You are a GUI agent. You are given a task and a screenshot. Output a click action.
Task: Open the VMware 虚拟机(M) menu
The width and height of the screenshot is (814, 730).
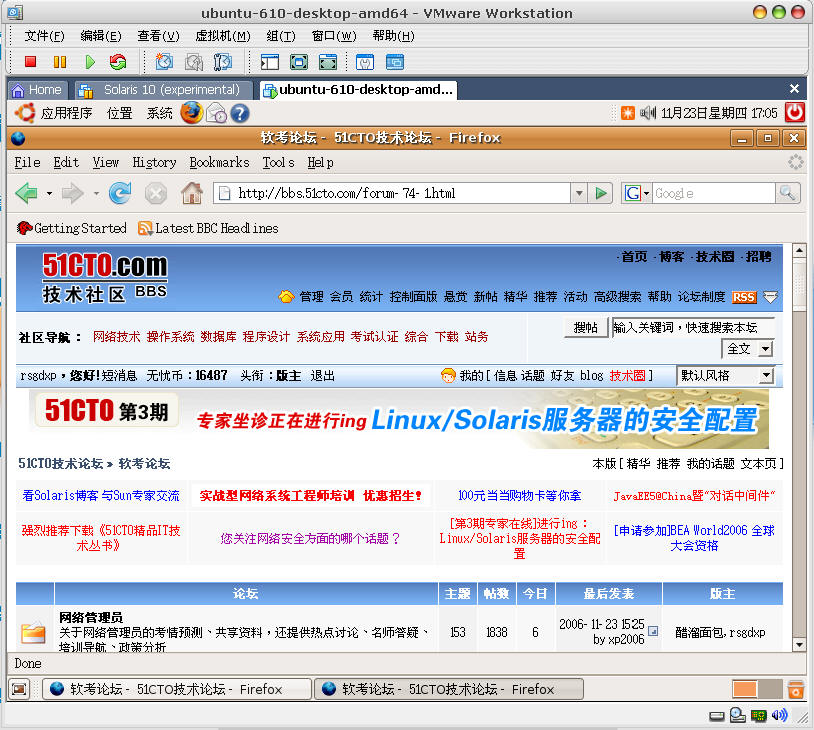coord(223,36)
